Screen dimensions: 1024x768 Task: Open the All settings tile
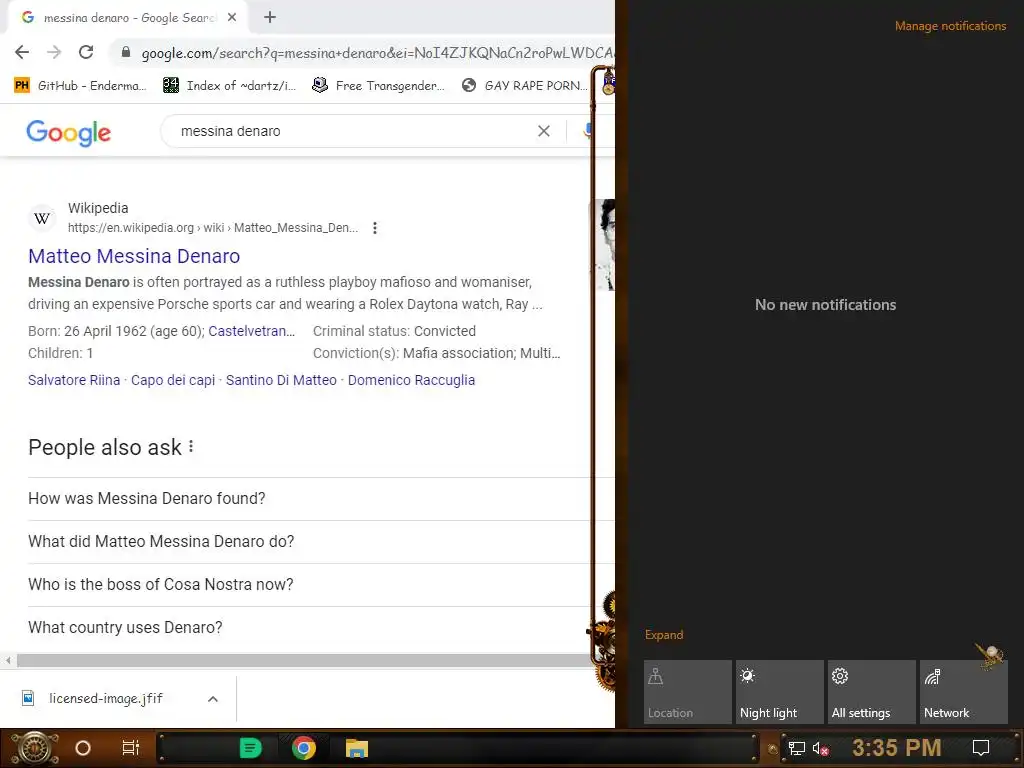872,692
